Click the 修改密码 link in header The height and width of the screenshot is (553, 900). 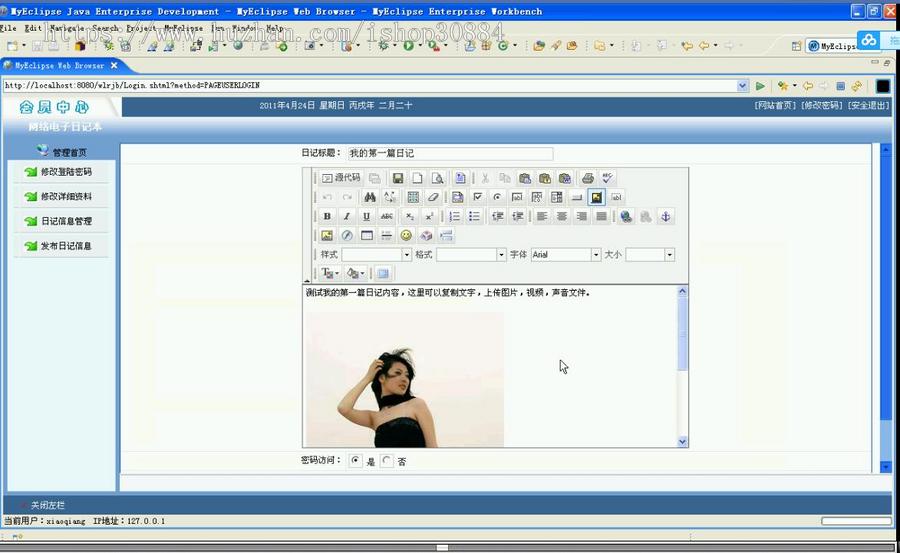822,105
